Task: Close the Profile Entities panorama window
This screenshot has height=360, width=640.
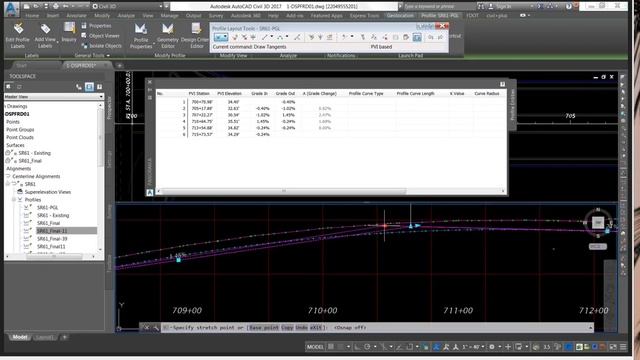Action: 149,82
